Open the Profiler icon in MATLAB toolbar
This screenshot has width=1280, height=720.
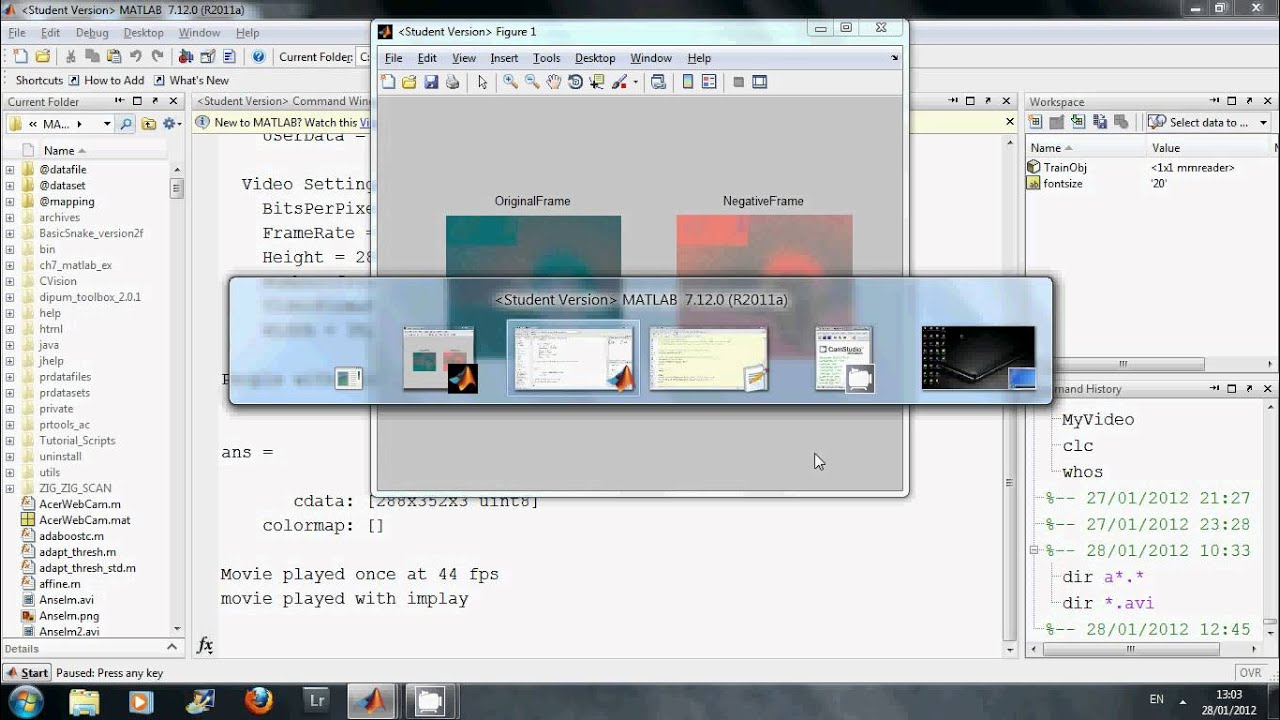(229, 57)
